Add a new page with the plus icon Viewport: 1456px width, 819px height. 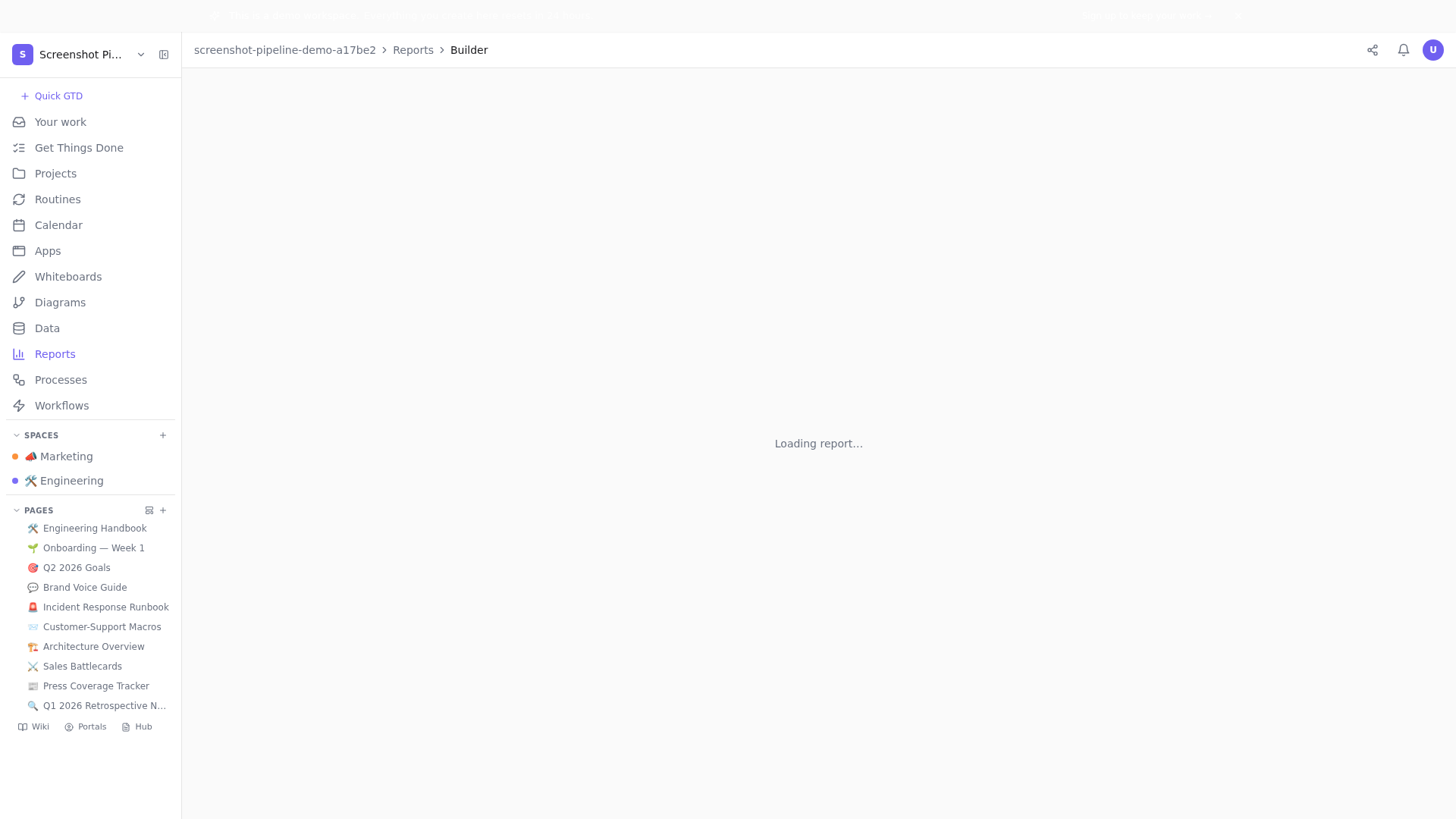click(163, 510)
